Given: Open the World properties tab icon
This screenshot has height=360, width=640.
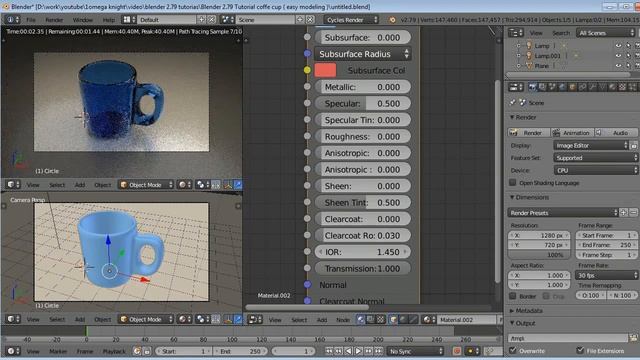Looking at the screenshot, I should click(x=562, y=87).
